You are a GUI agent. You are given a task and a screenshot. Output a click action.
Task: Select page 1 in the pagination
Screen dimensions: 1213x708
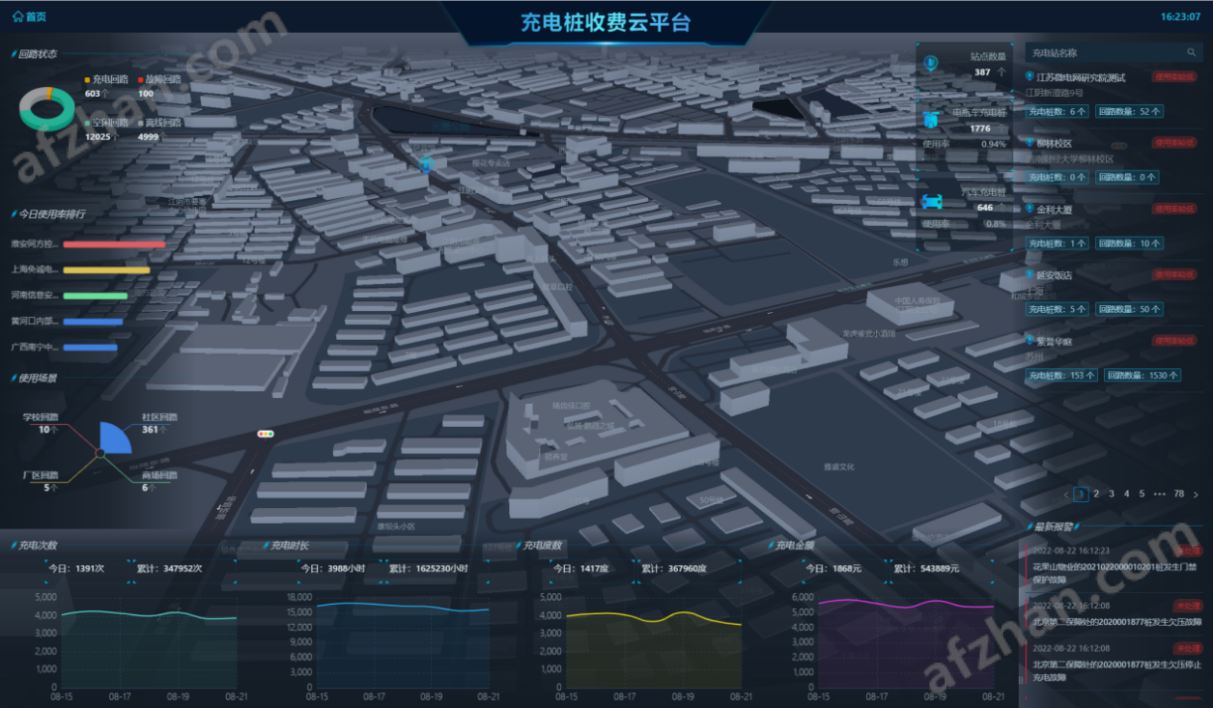coord(1081,494)
